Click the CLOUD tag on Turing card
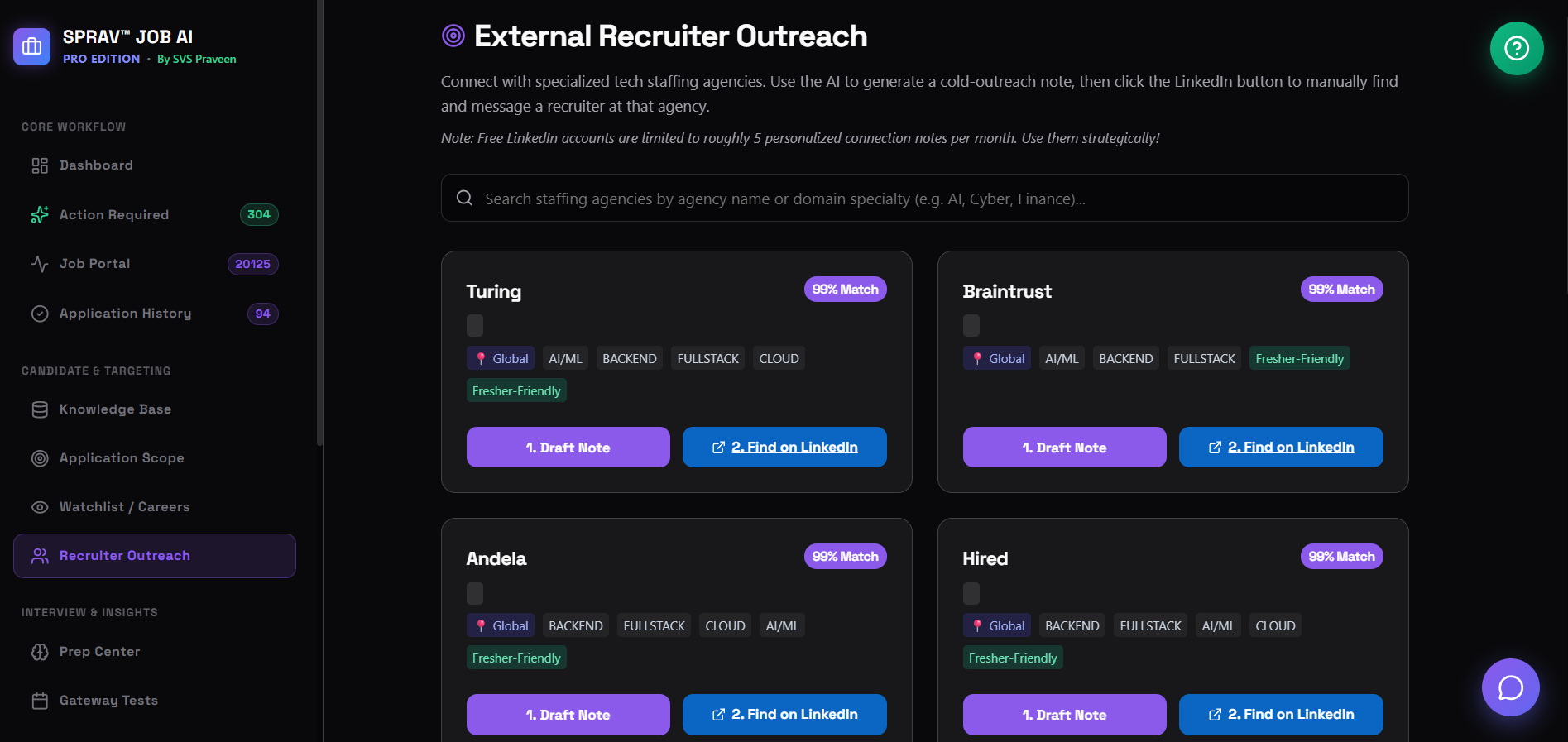The image size is (1568, 742). pos(779,358)
